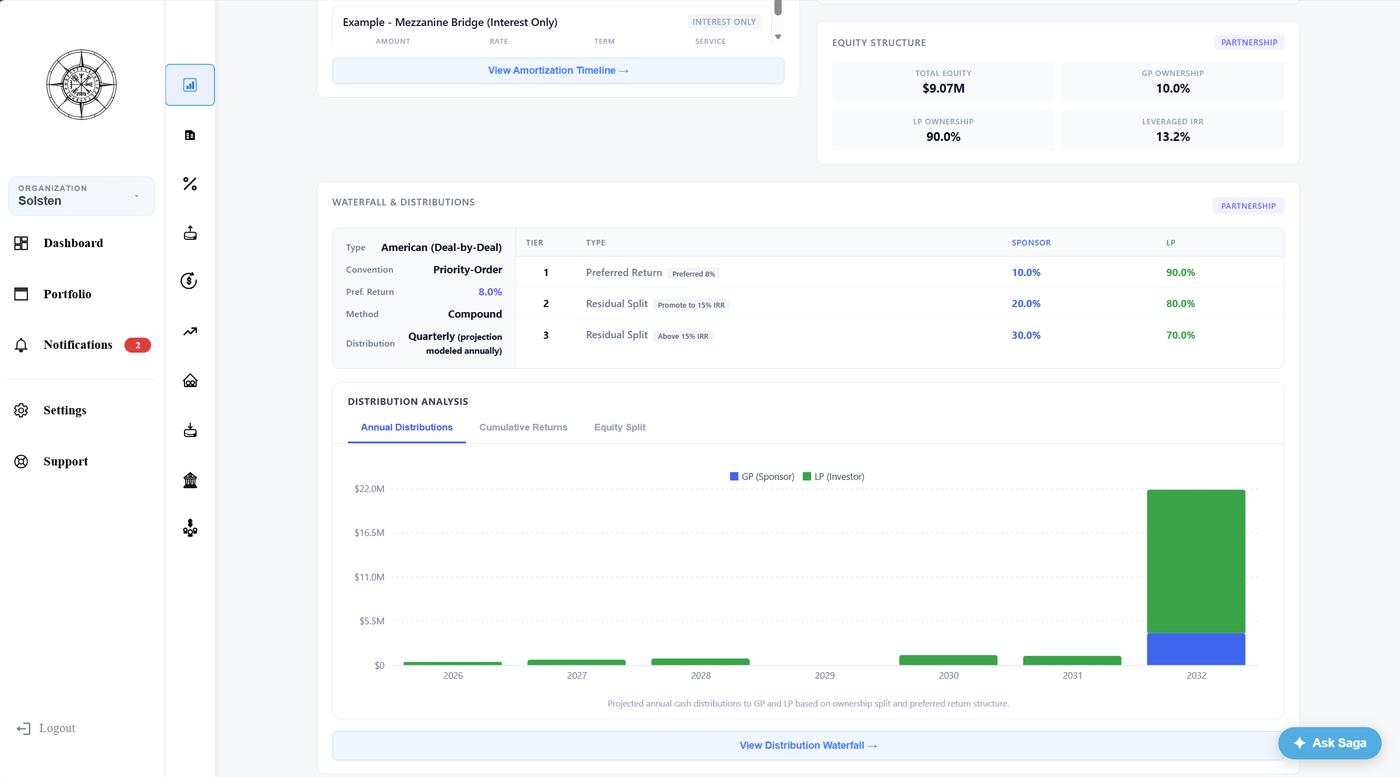This screenshot has width=1400, height=777.
Task: Click the GP Ownership 10.0% value
Action: (1172, 89)
